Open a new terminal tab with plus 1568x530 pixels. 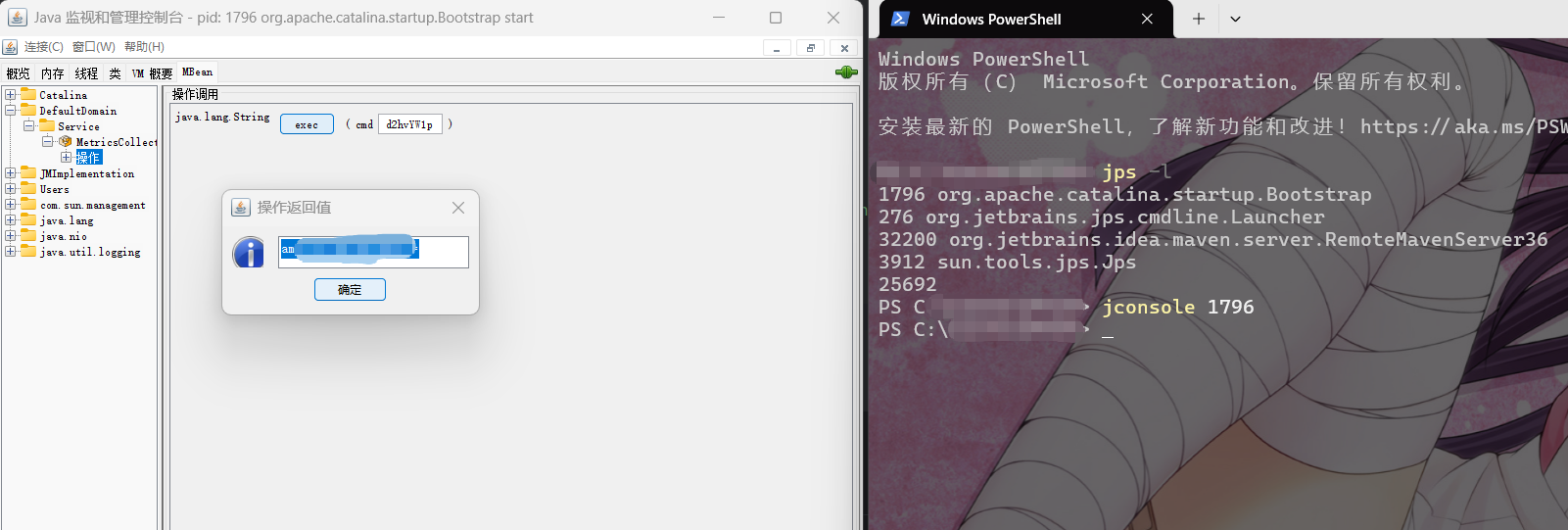click(1198, 19)
